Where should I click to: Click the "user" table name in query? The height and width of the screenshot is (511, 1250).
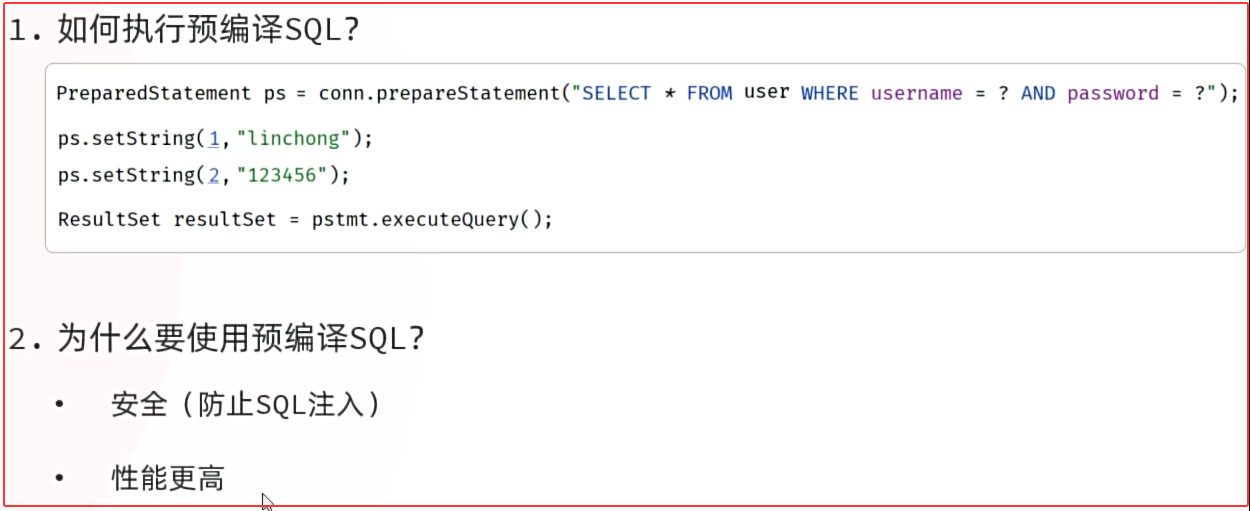click(766, 93)
